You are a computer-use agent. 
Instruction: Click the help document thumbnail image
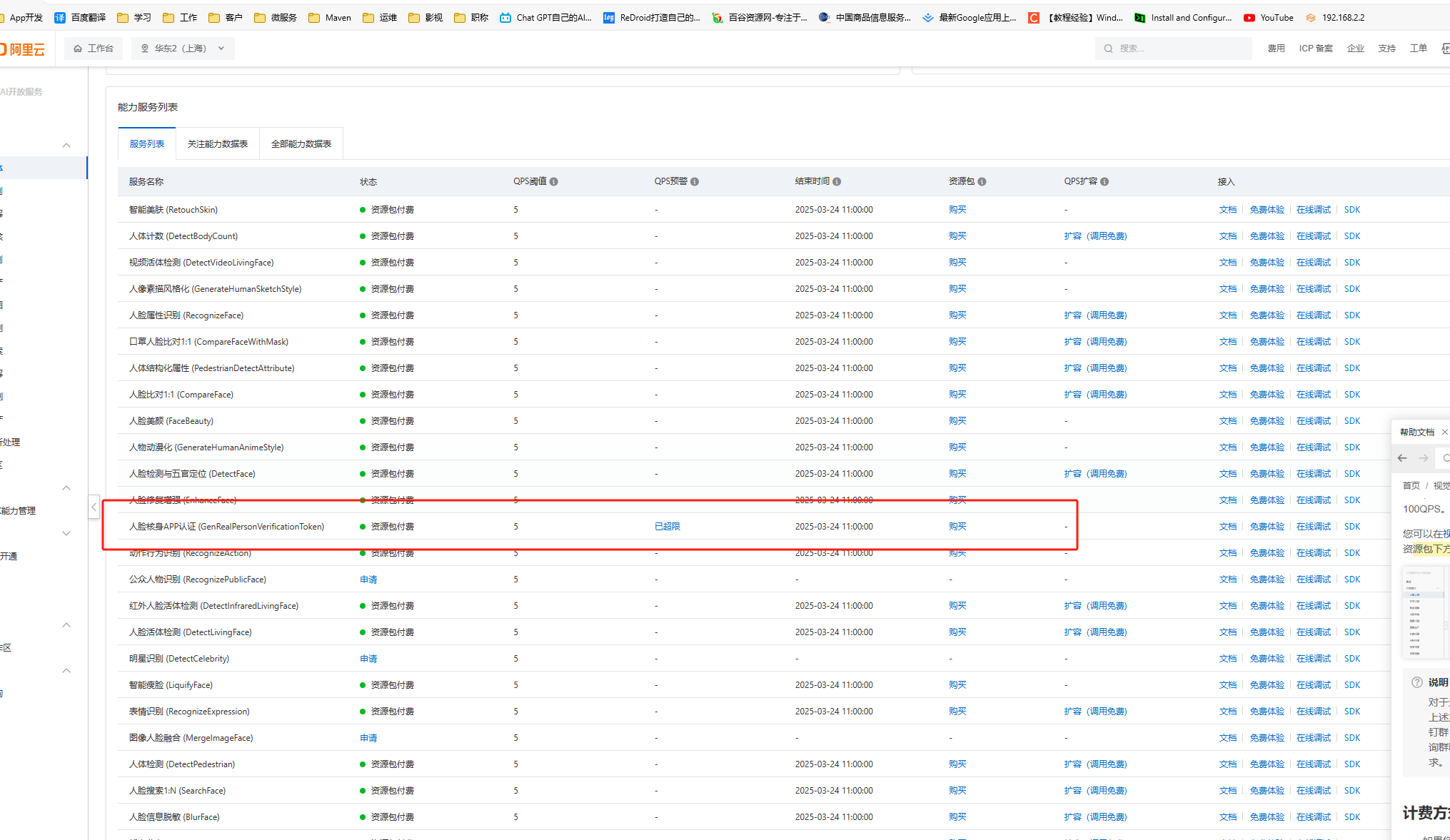(1425, 612)
